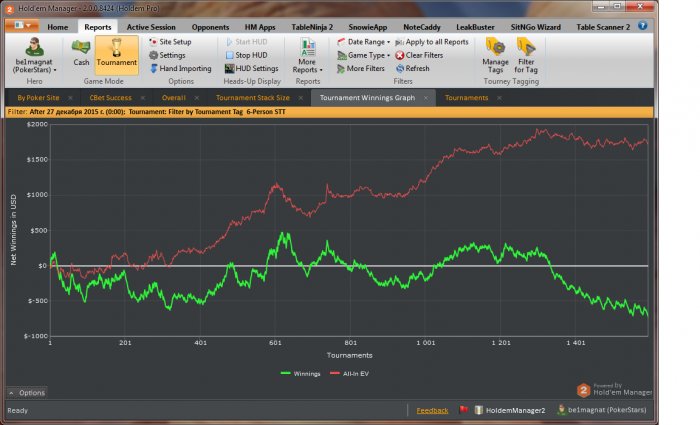
Task: Open the help question mark icon
Action: [x=642, y=26]
